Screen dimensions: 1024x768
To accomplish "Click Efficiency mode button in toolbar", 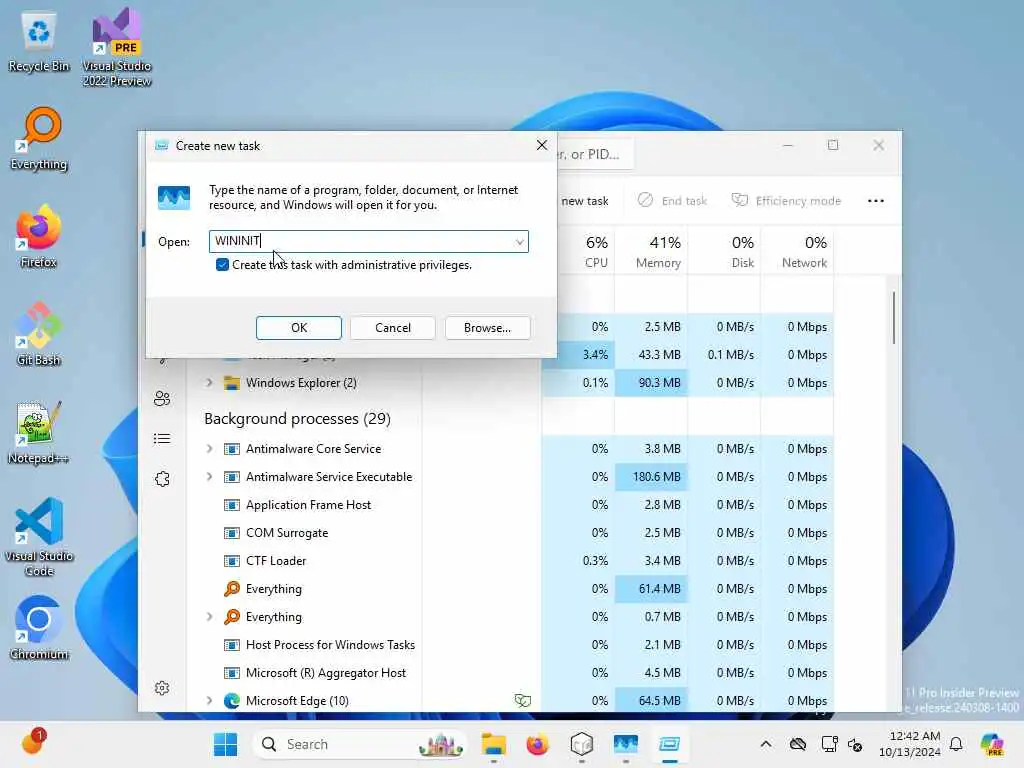I will point(786,200).
